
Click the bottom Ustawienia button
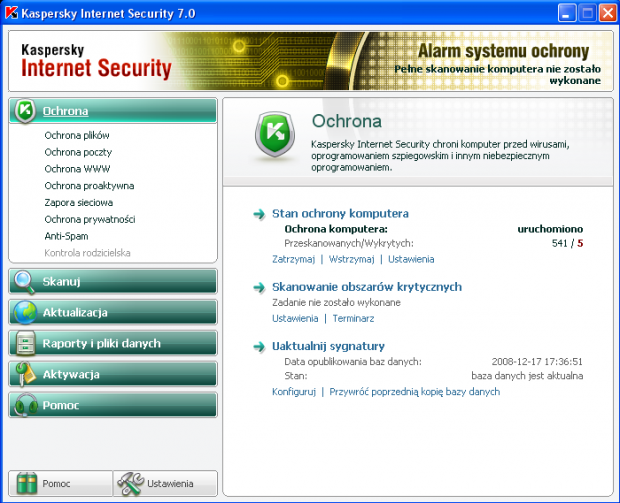[x=165, y=483]
